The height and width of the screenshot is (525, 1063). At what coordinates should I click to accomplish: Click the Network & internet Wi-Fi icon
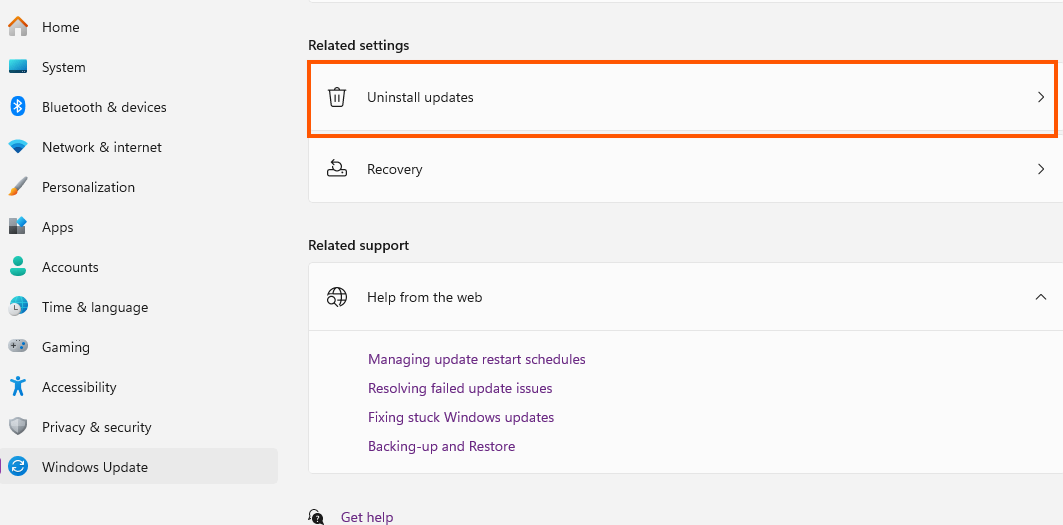click(18, 147)
